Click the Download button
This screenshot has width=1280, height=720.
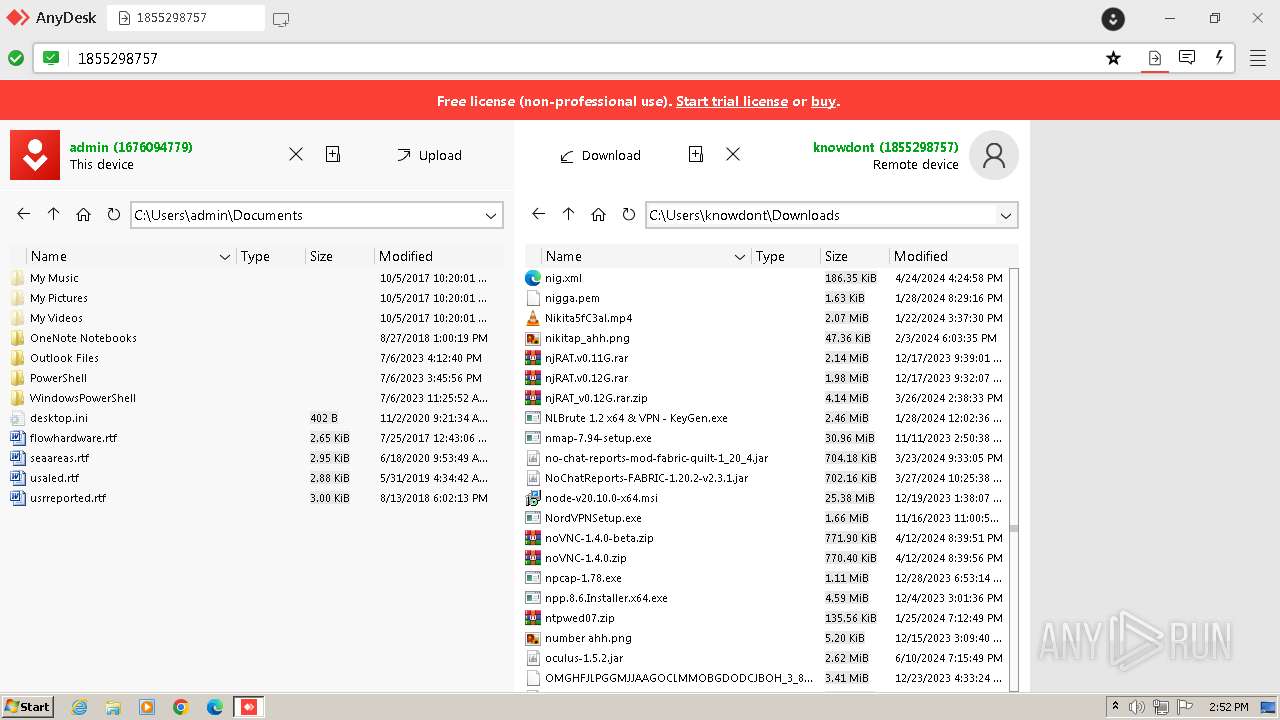[600, 155]
